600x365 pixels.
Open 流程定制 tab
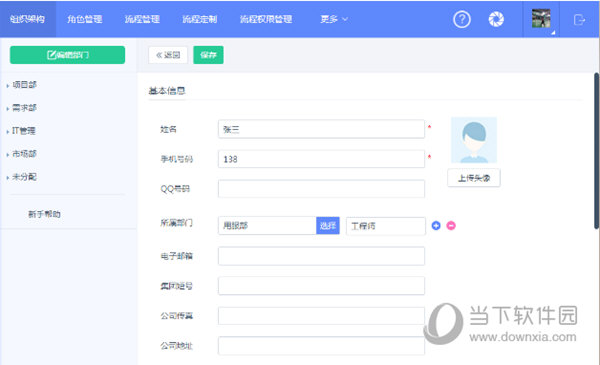tap(199, 19)
